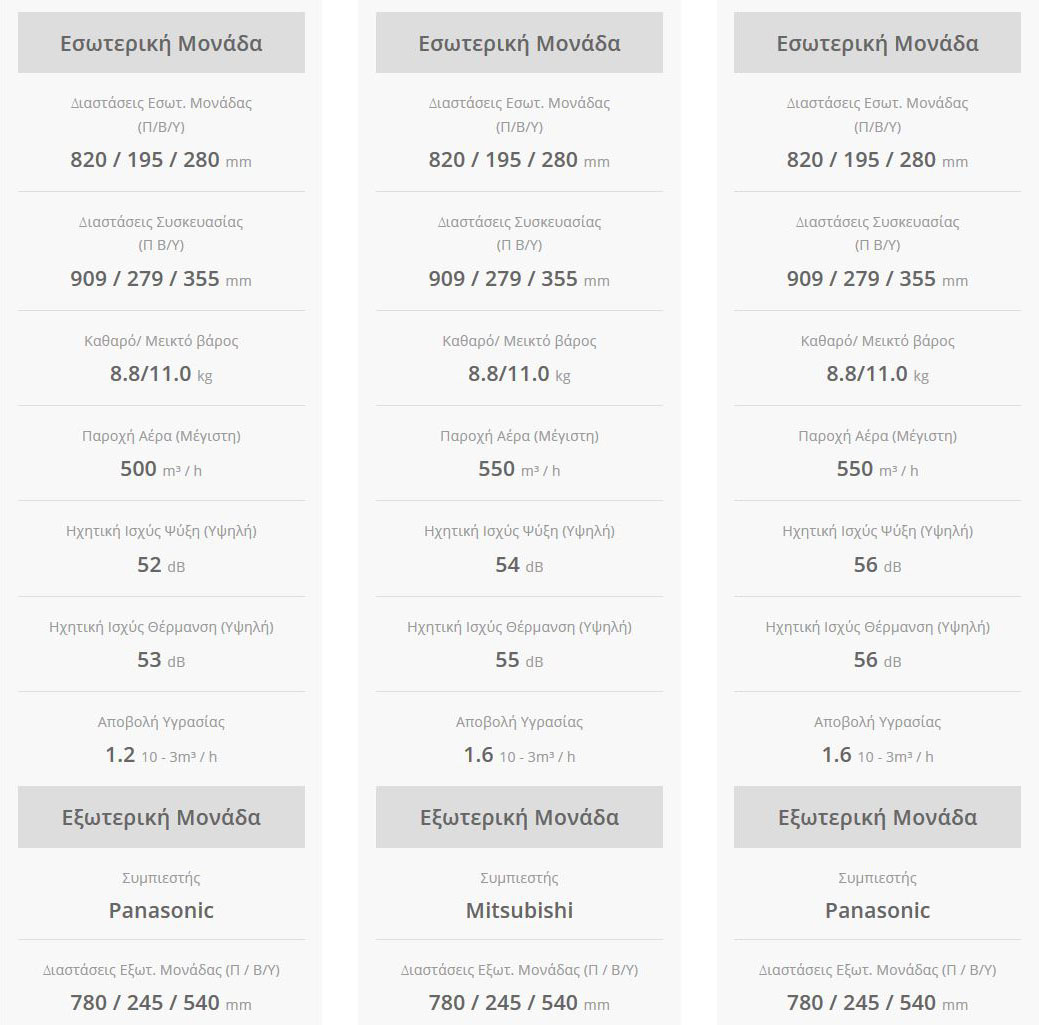Click Παροχή Αέρα label above 500 m³/h
Screen dimensions: 1039x1025
point(161,436)
